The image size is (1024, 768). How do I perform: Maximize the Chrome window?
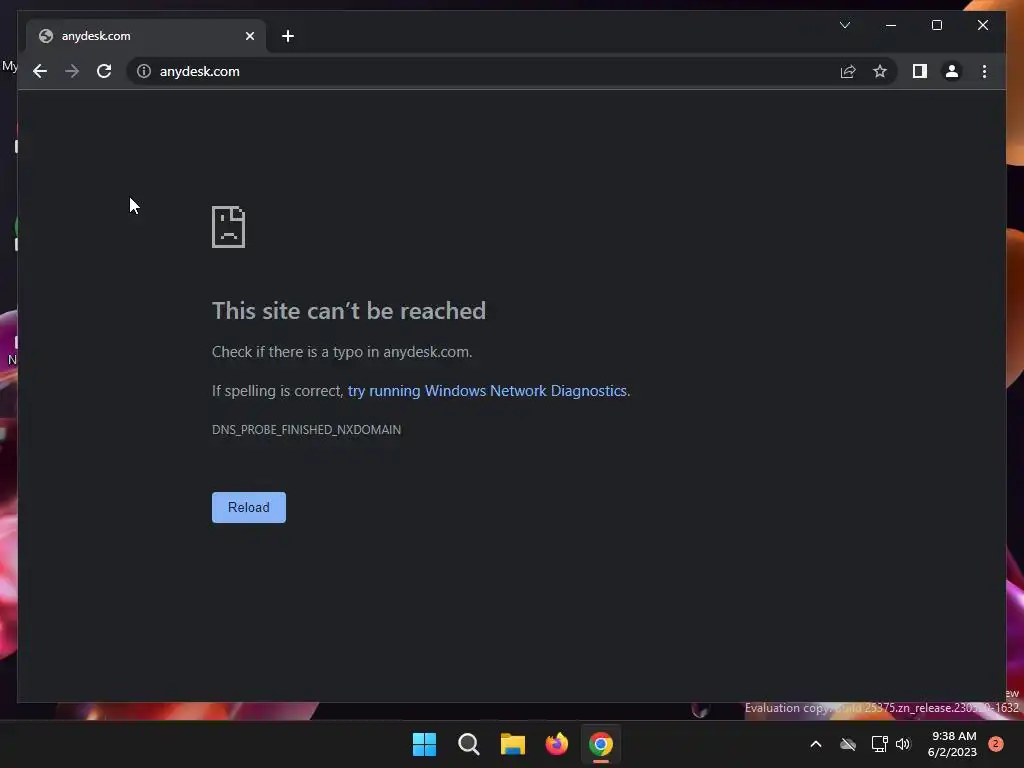click(x=936, y=25)
